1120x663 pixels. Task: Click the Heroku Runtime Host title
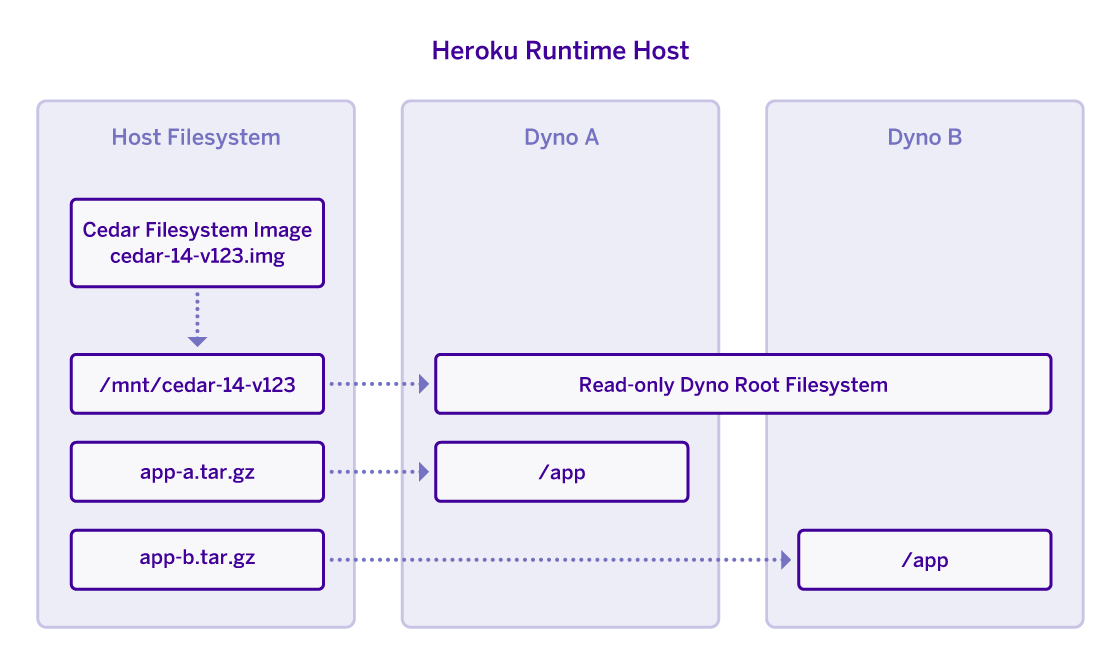pyautogui.click(x=560, y=50)
